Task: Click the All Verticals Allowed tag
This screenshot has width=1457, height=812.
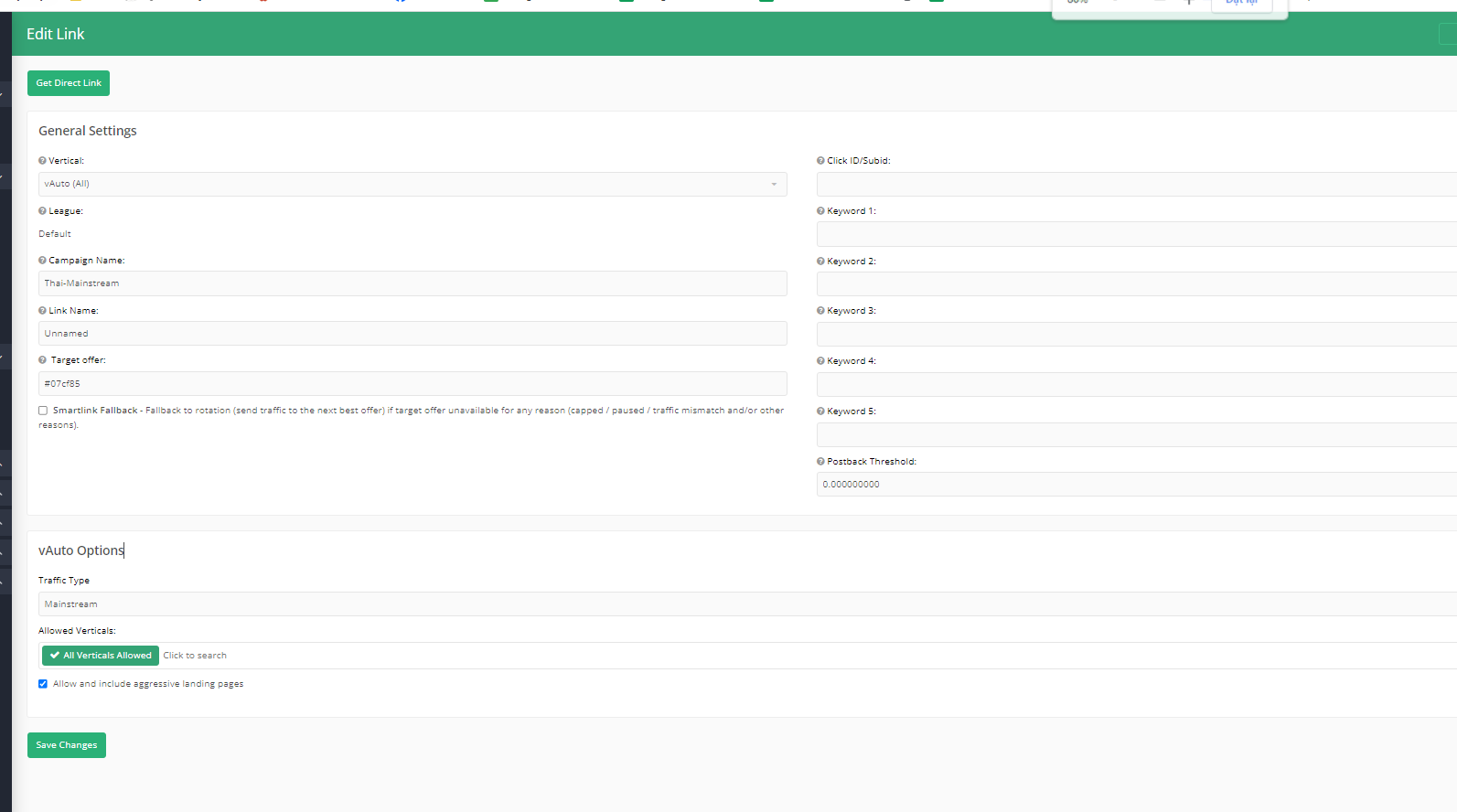Action: (x=101, y=656)
